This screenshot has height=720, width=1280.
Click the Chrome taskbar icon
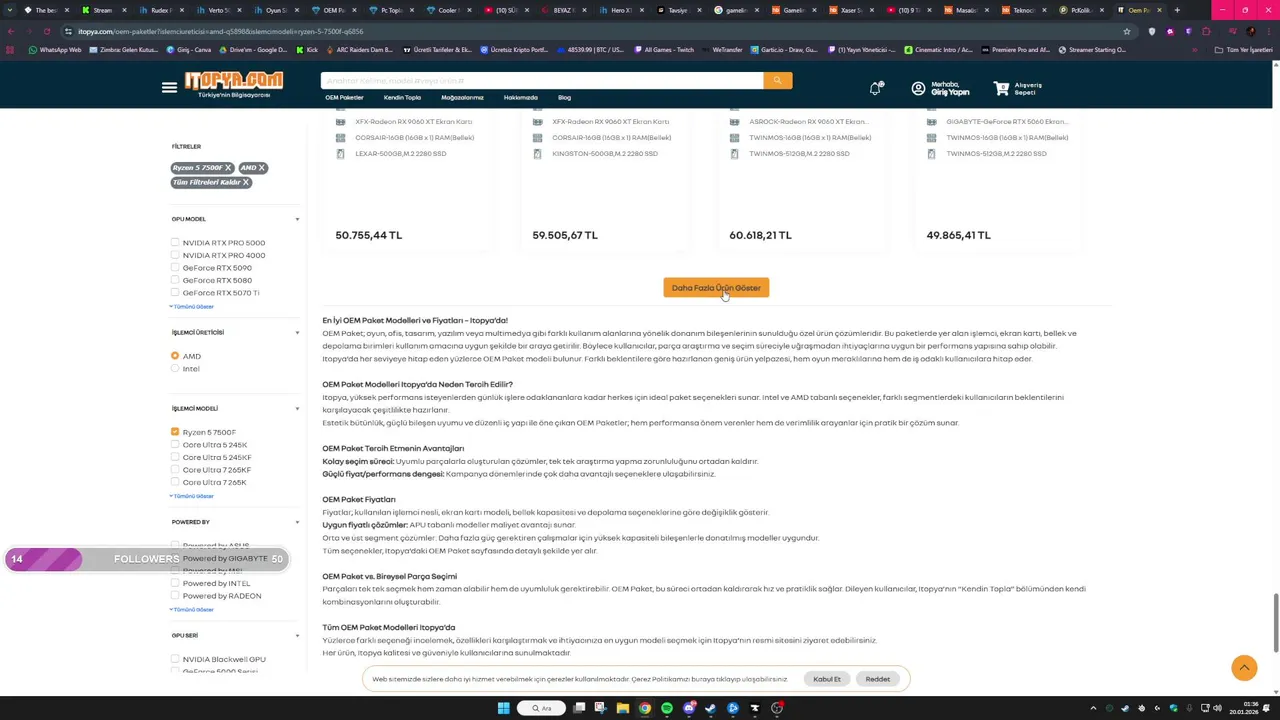click(x=645, y=708)
